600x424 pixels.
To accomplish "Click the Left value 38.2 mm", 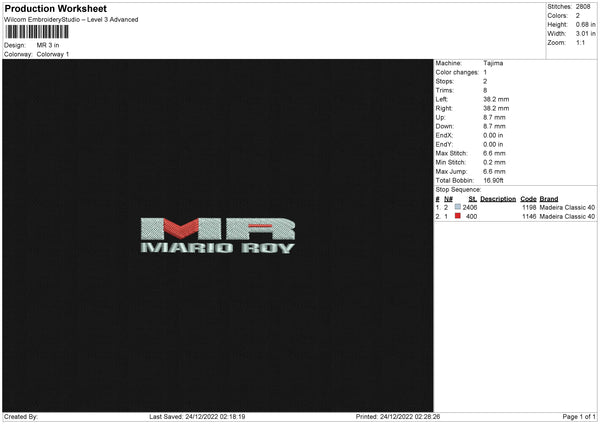I will (x=496, y=99).
